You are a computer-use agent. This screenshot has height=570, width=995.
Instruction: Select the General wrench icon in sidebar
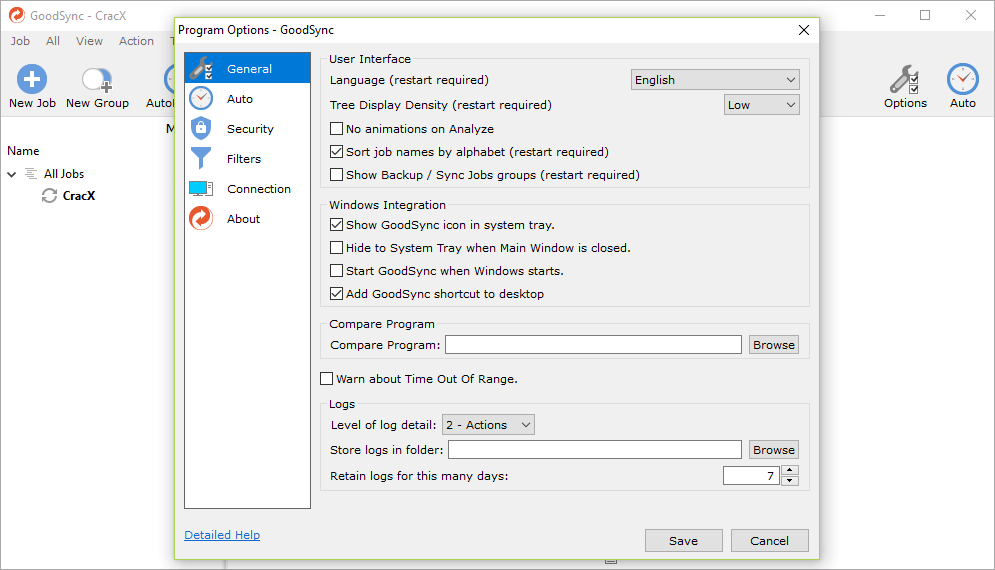(202, 69)
